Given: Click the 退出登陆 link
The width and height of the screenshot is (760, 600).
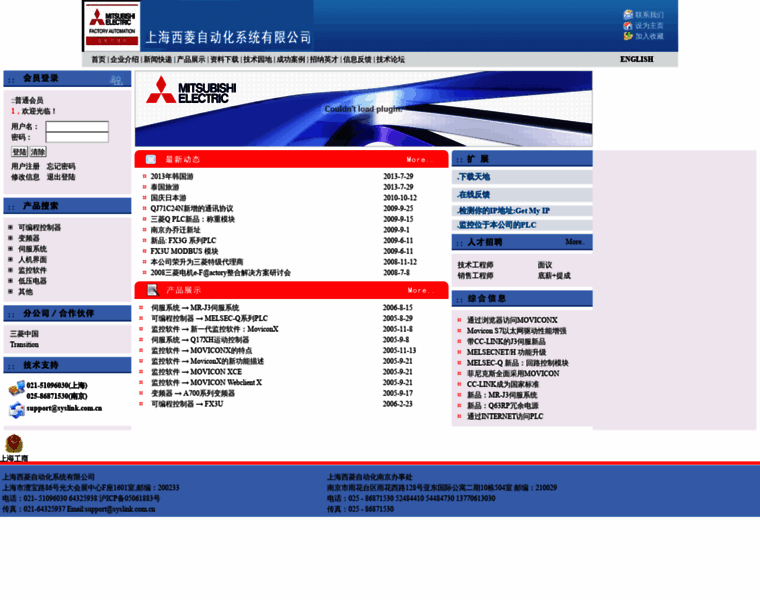Looking at the screenshot, I should click(61, 177).
